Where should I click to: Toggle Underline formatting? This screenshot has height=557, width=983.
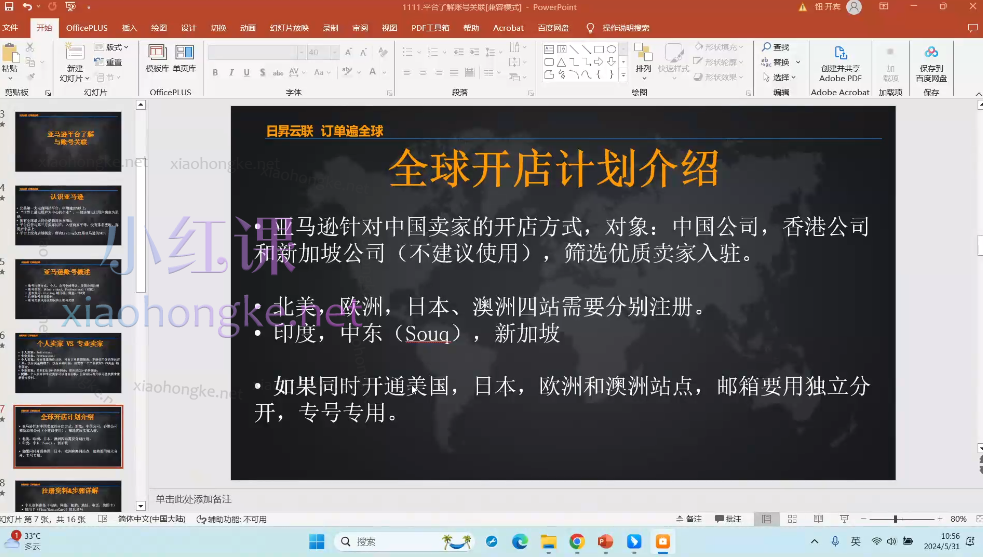click(x=246, y=73)
